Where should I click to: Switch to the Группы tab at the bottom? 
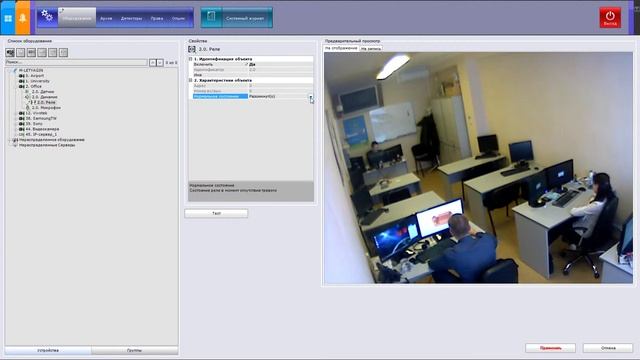134,350
